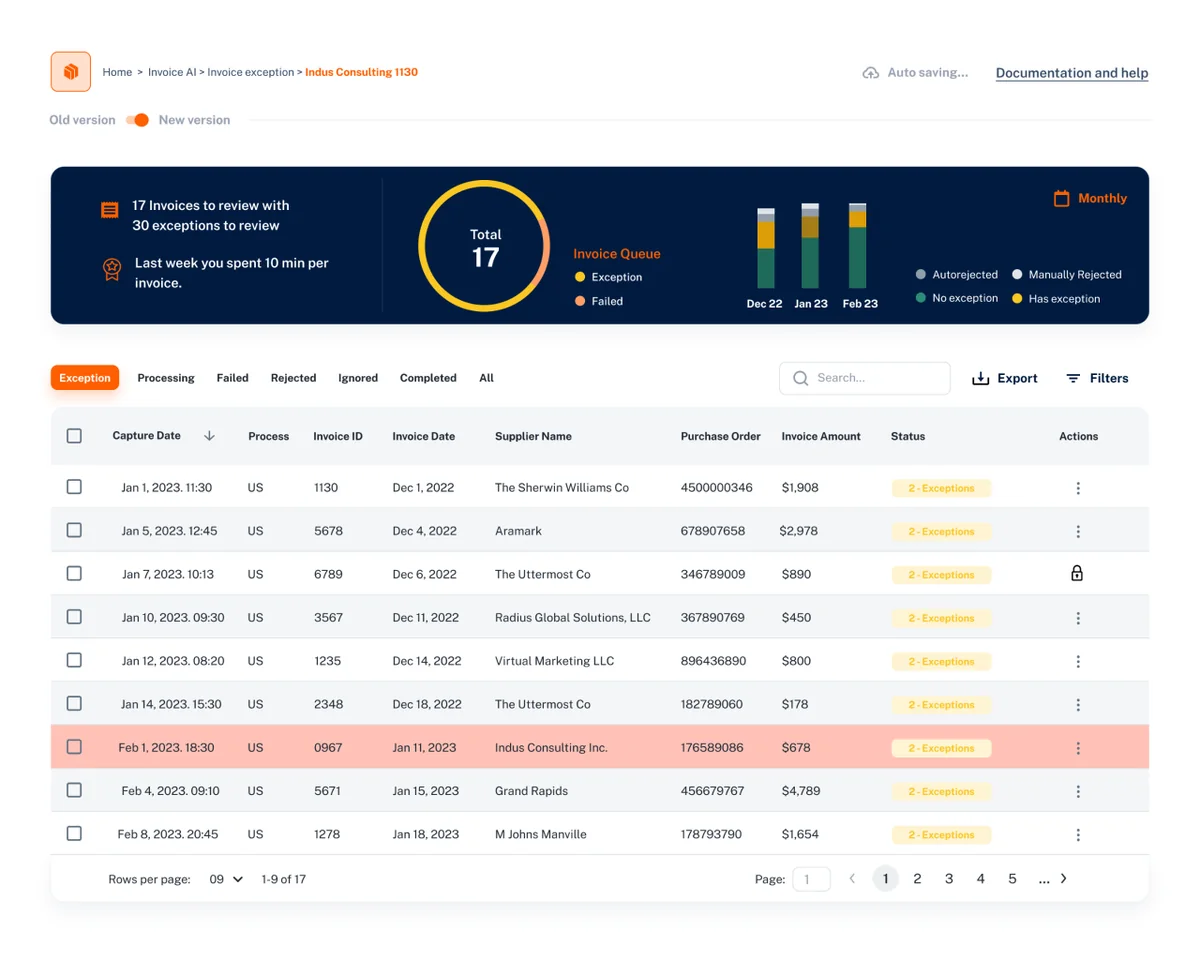Sort by Capture Date arrow
Viewport: 1200px width, 975px height.
click(209, 436)
